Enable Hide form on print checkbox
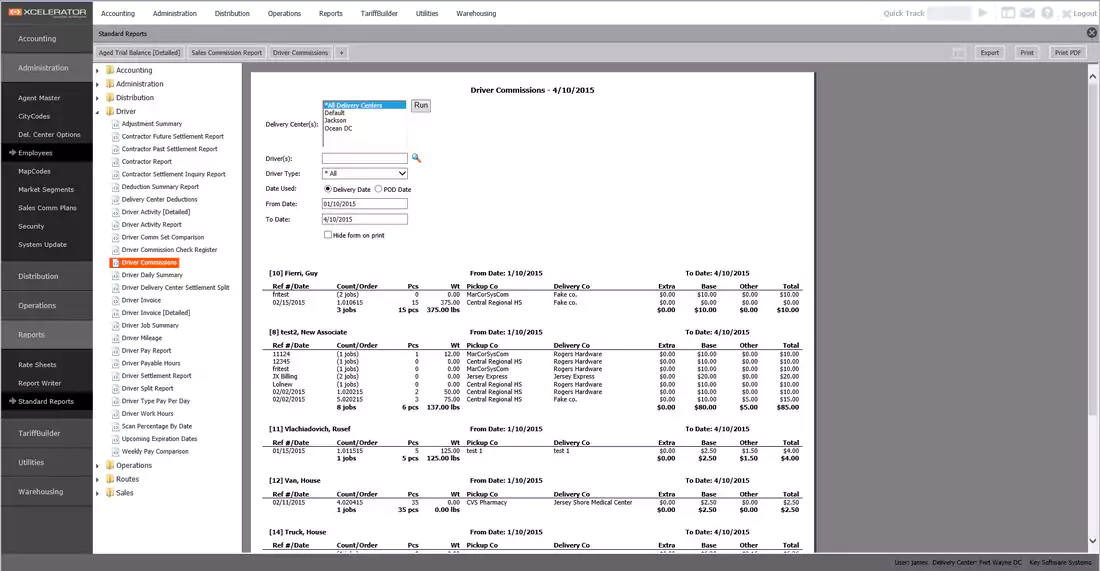Screen dimensions: 1100x571 327,235
